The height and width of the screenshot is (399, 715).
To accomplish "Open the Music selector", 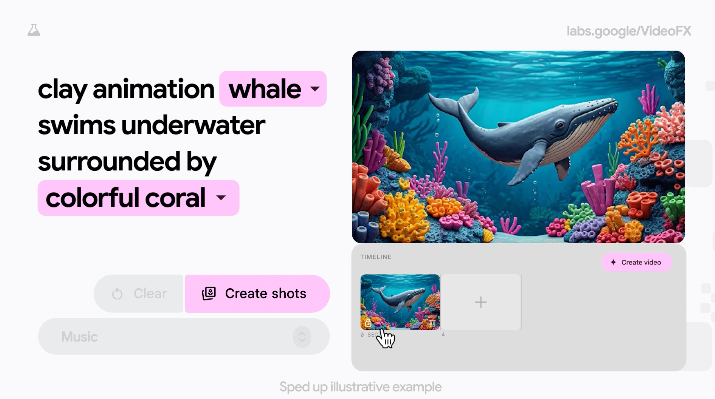I will pos(184,337).
